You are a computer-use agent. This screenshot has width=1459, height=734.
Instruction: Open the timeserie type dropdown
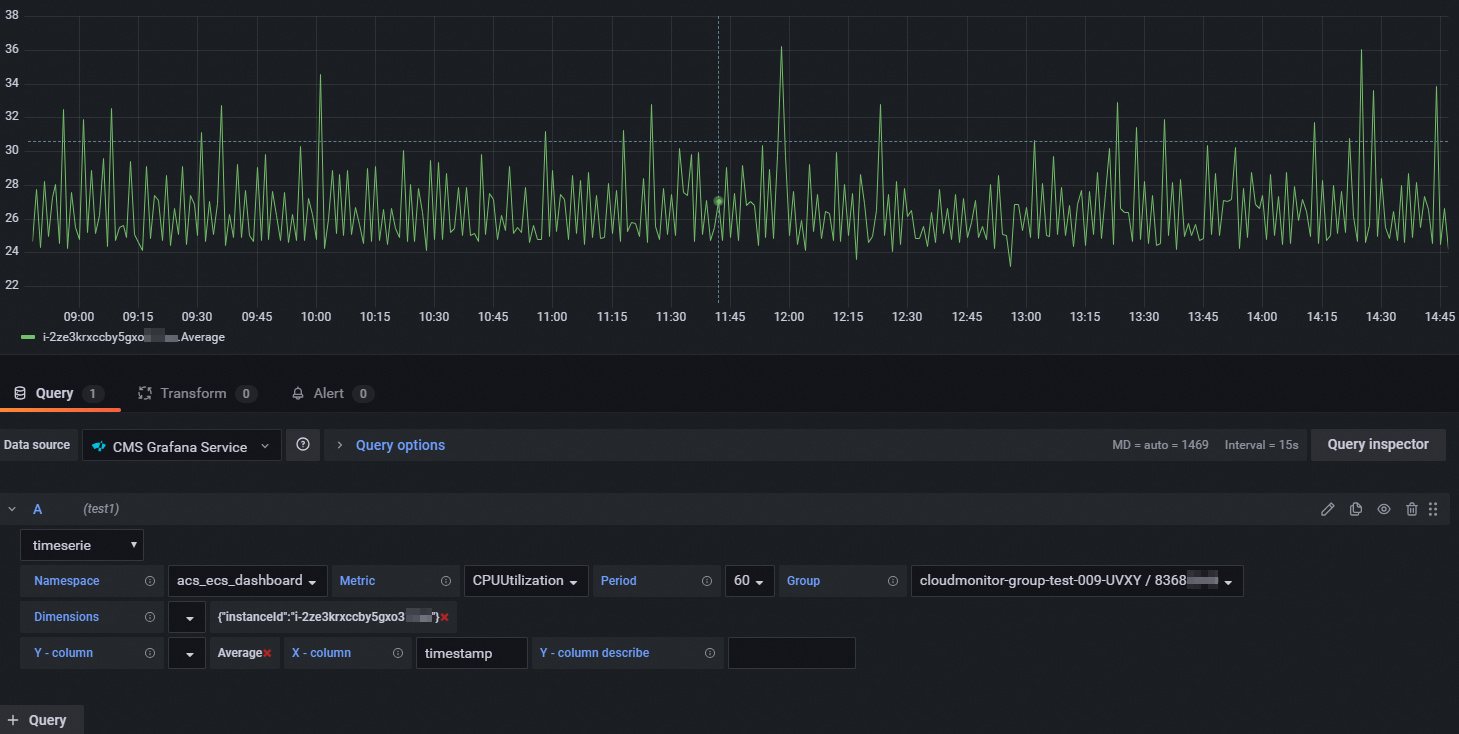pos(82,544)
